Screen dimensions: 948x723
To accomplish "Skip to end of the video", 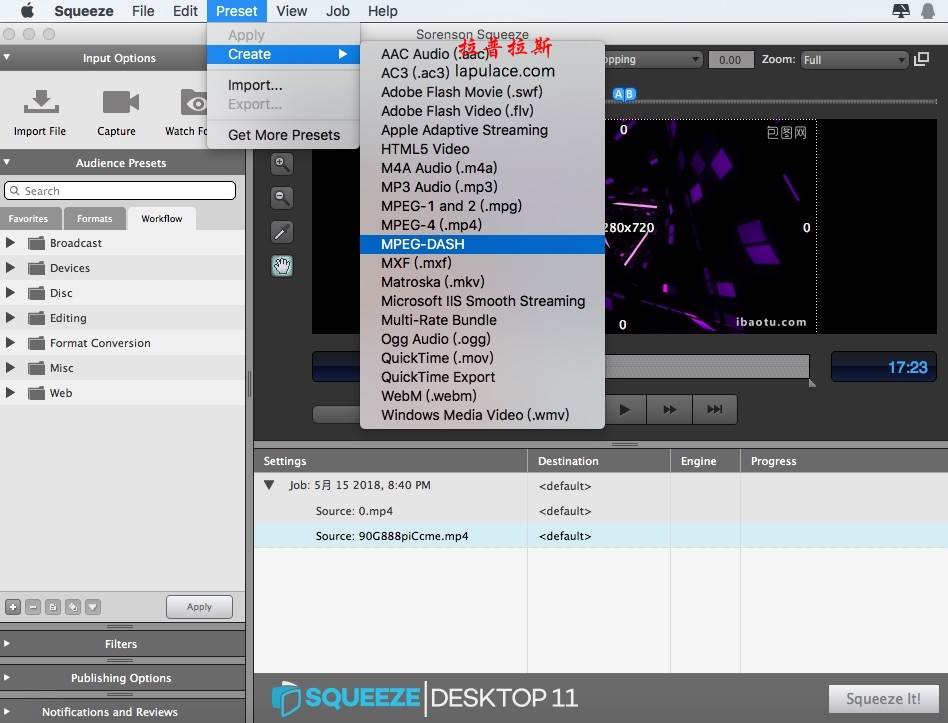I will point(714,409).
